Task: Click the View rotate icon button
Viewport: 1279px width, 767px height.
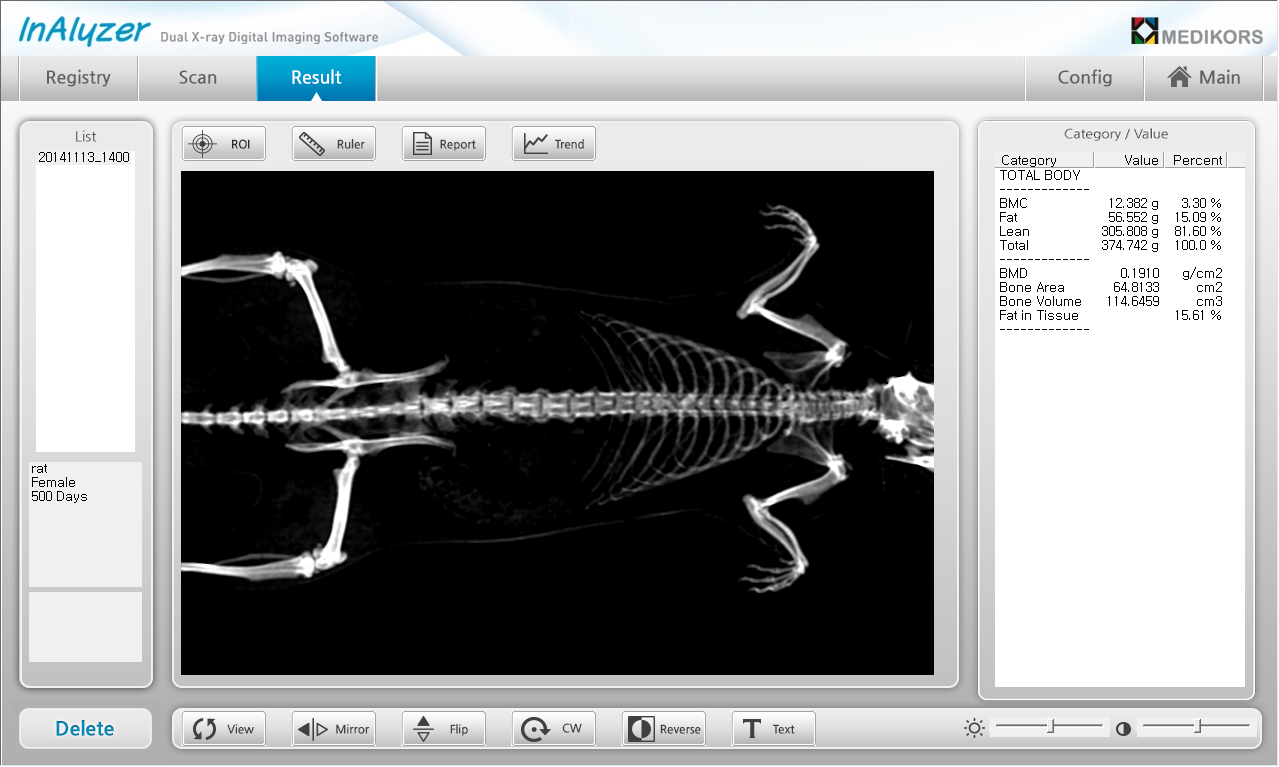Action: click(x=224, y=729)
